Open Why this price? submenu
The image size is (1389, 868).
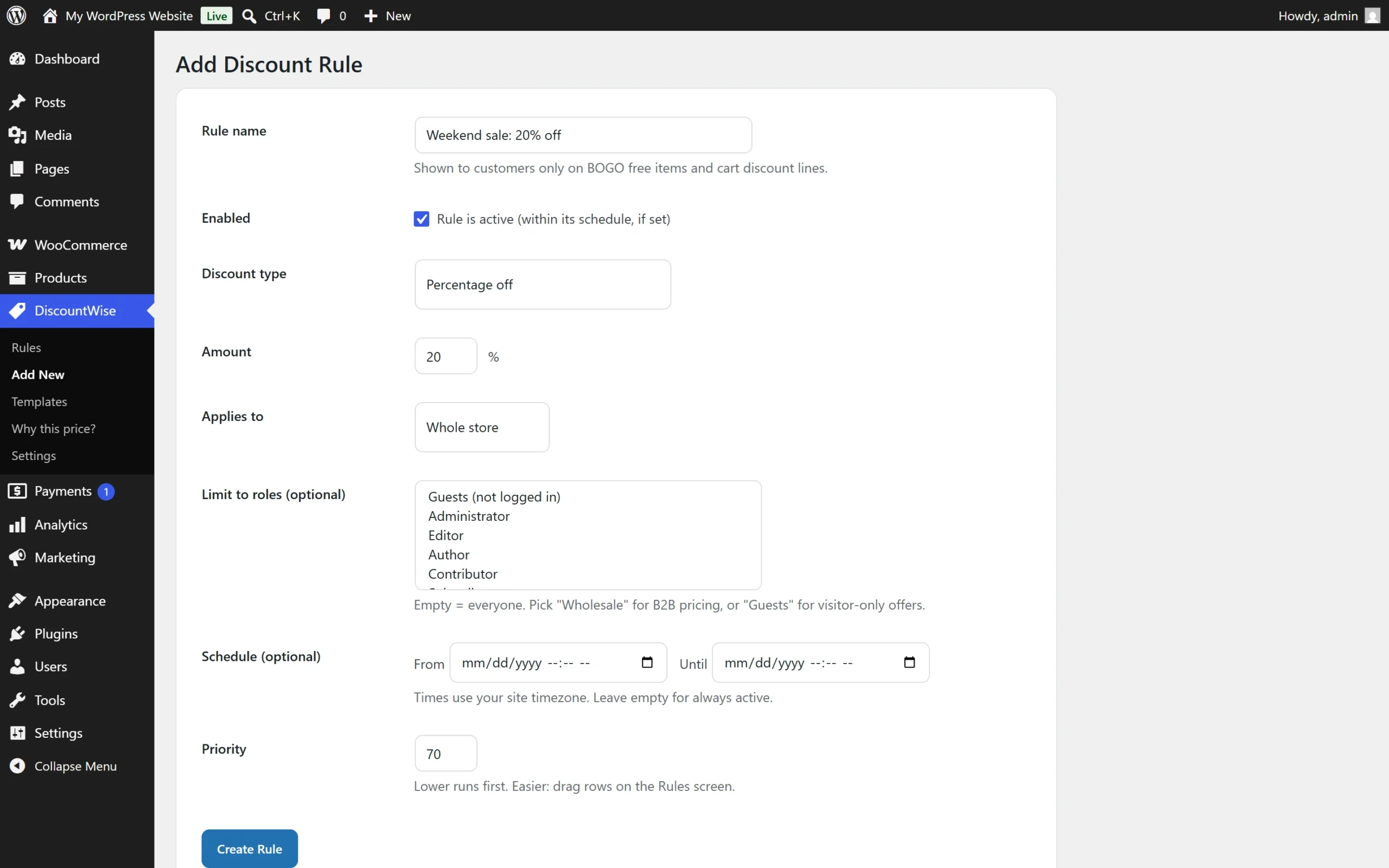pos(53,428)
